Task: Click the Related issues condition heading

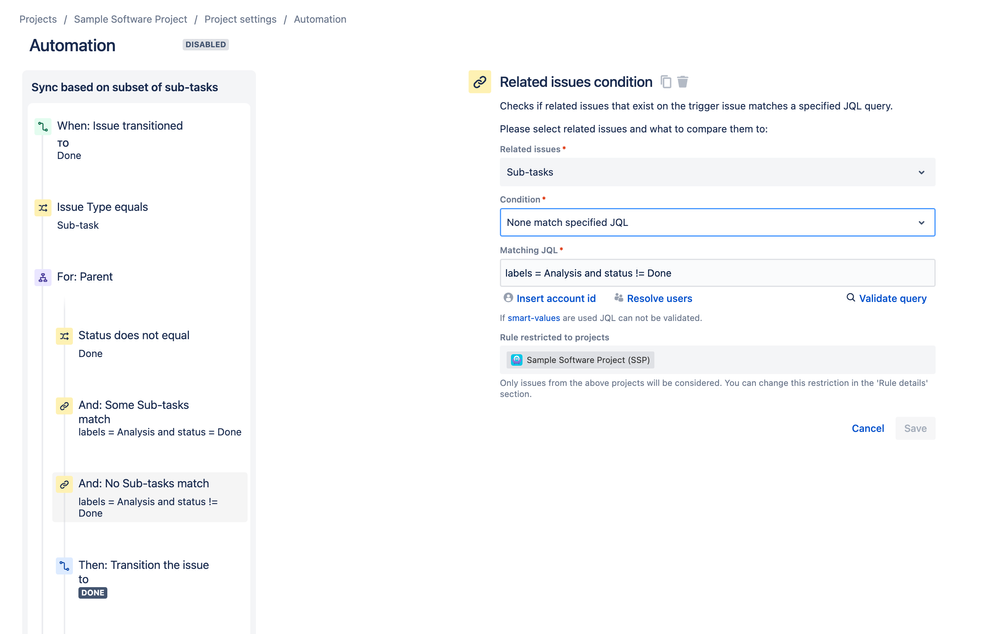Action: 576,82
